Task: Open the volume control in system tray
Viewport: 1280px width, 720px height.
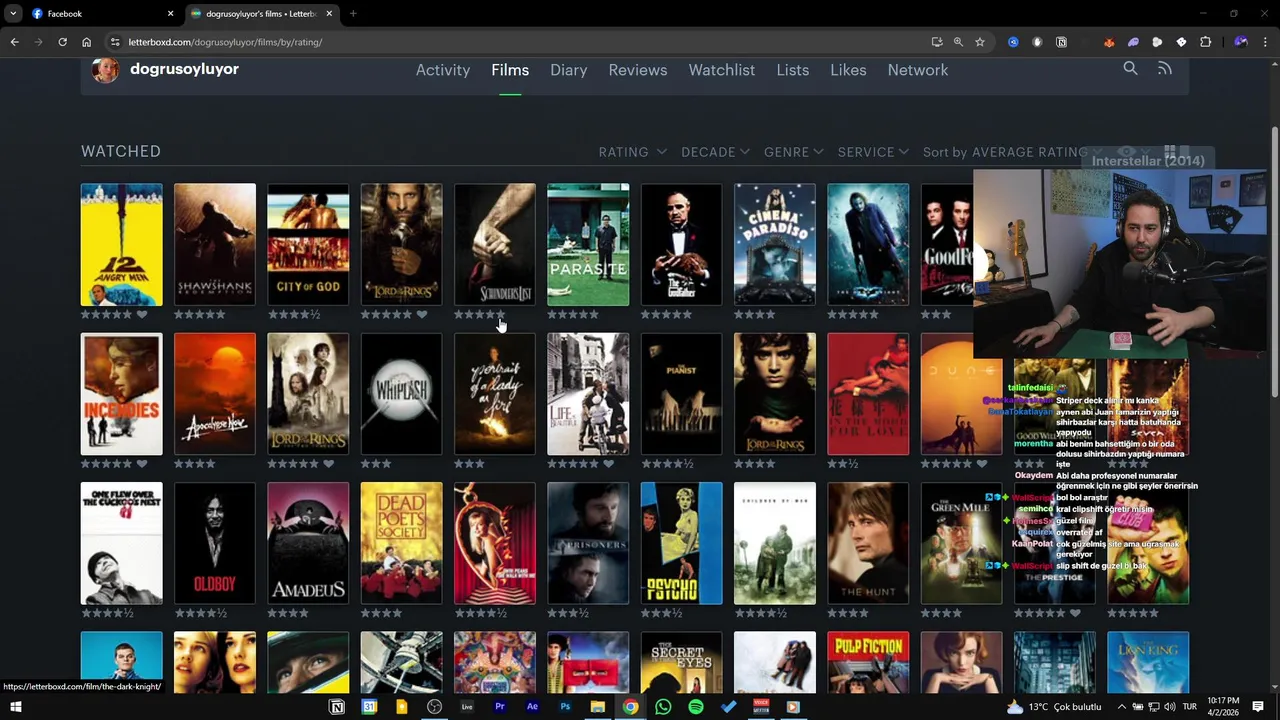Action: (x=1169, y=707)
